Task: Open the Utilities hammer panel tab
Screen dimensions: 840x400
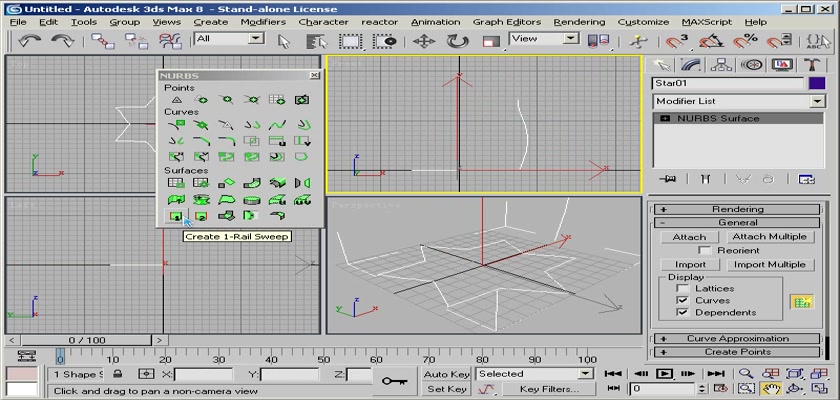Action: click(812, 65)
